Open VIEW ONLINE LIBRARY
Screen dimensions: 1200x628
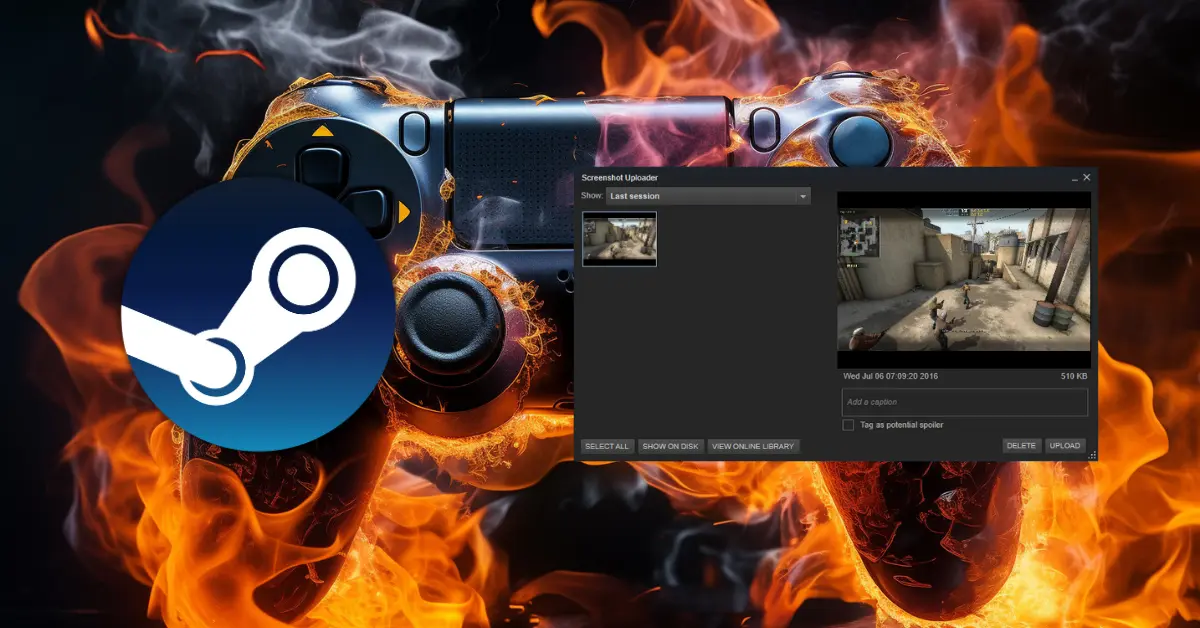[x=753, y=447]
